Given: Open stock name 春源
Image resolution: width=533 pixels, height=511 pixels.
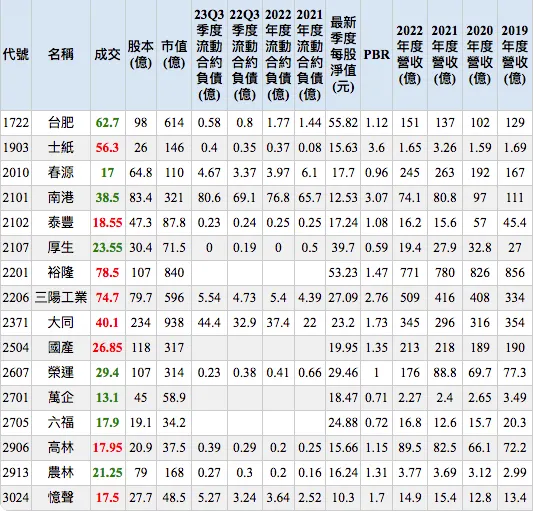Looking at the screenshot, I should click(x=61, y=173).
